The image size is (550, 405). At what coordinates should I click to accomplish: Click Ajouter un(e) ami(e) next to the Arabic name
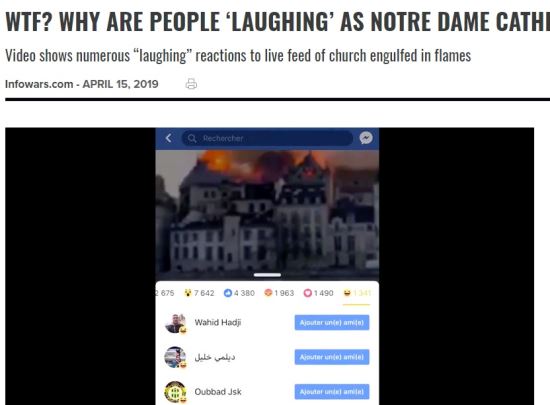click(x=332, y=357)
